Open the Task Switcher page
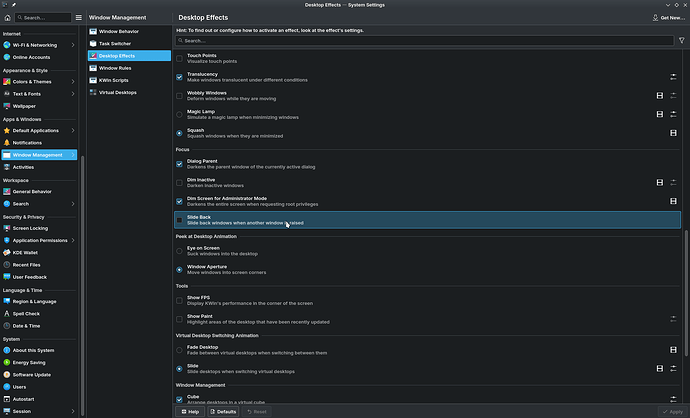 click(129, 44)
